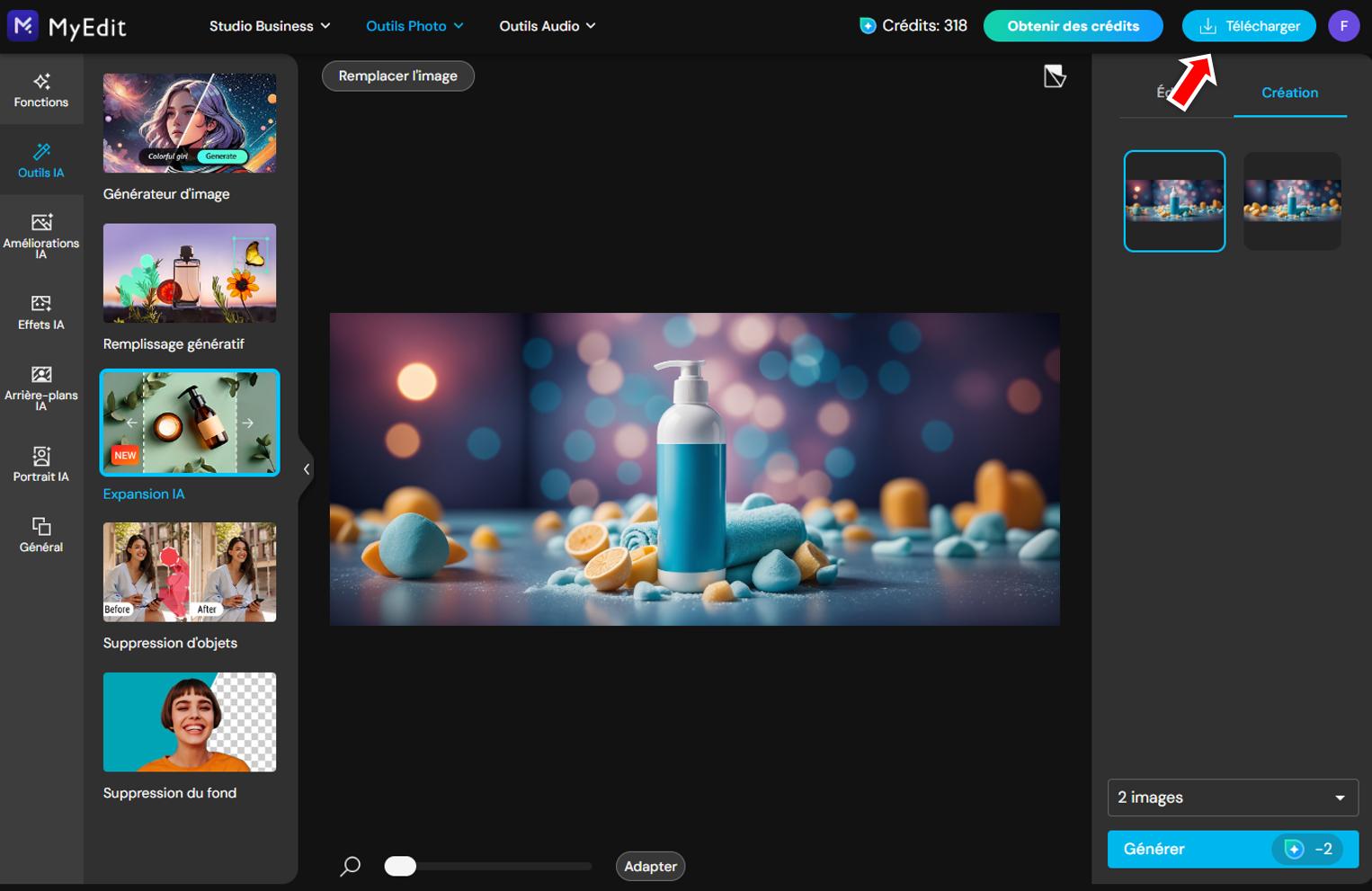This screenshot has width=1372, height=891.
Task: Switch to the Création tab
Action: pos(1290,92)
